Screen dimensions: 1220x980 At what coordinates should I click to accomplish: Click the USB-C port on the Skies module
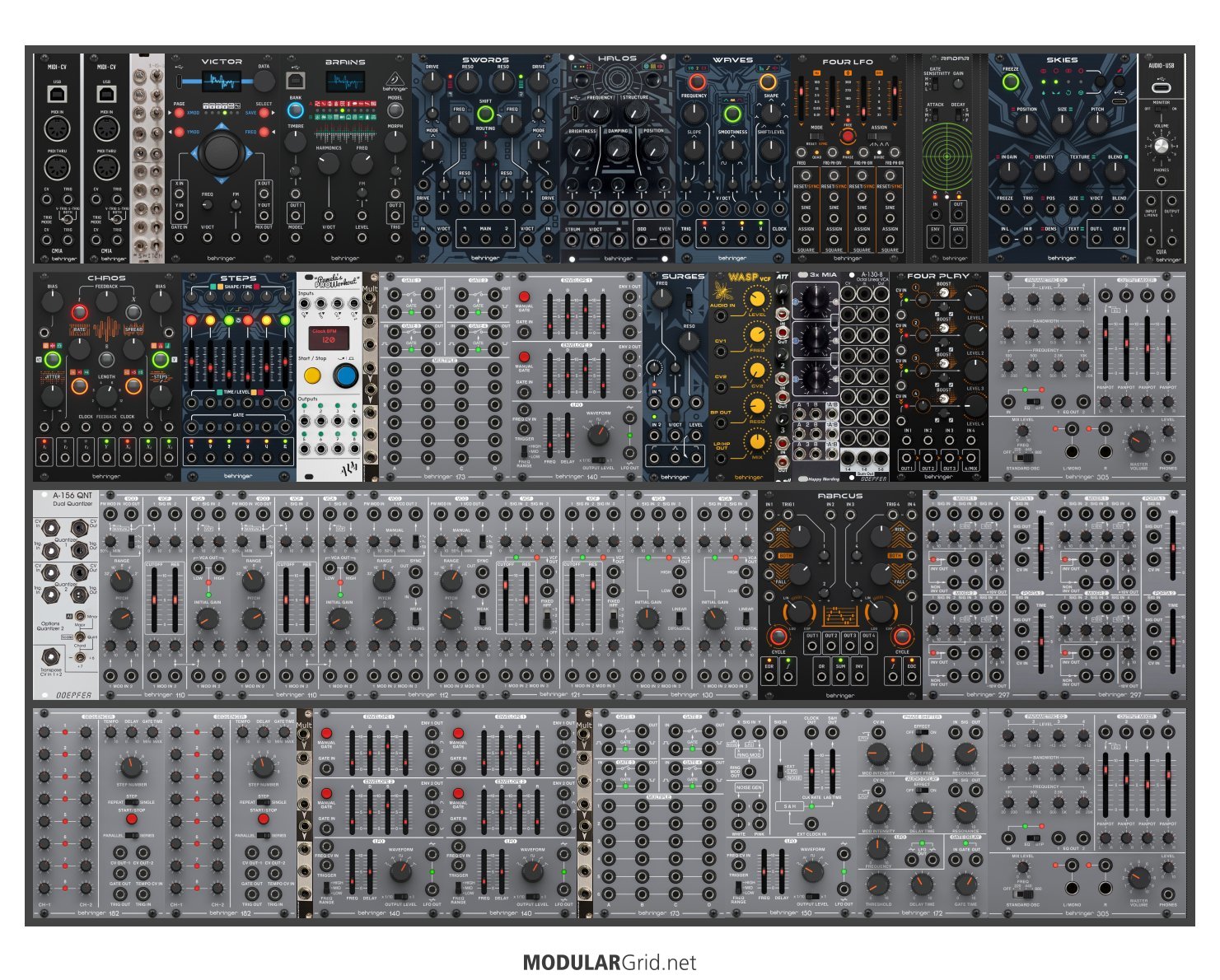pos(1120,102)
